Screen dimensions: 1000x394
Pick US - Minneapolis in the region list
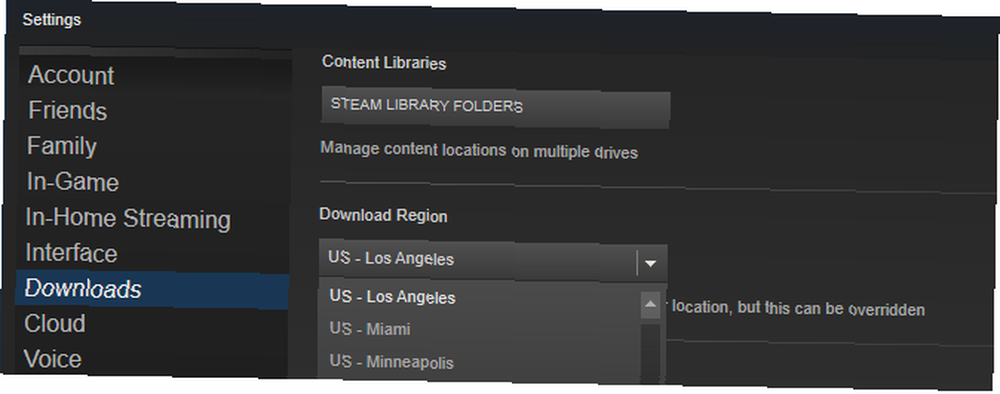click(480, 363)
